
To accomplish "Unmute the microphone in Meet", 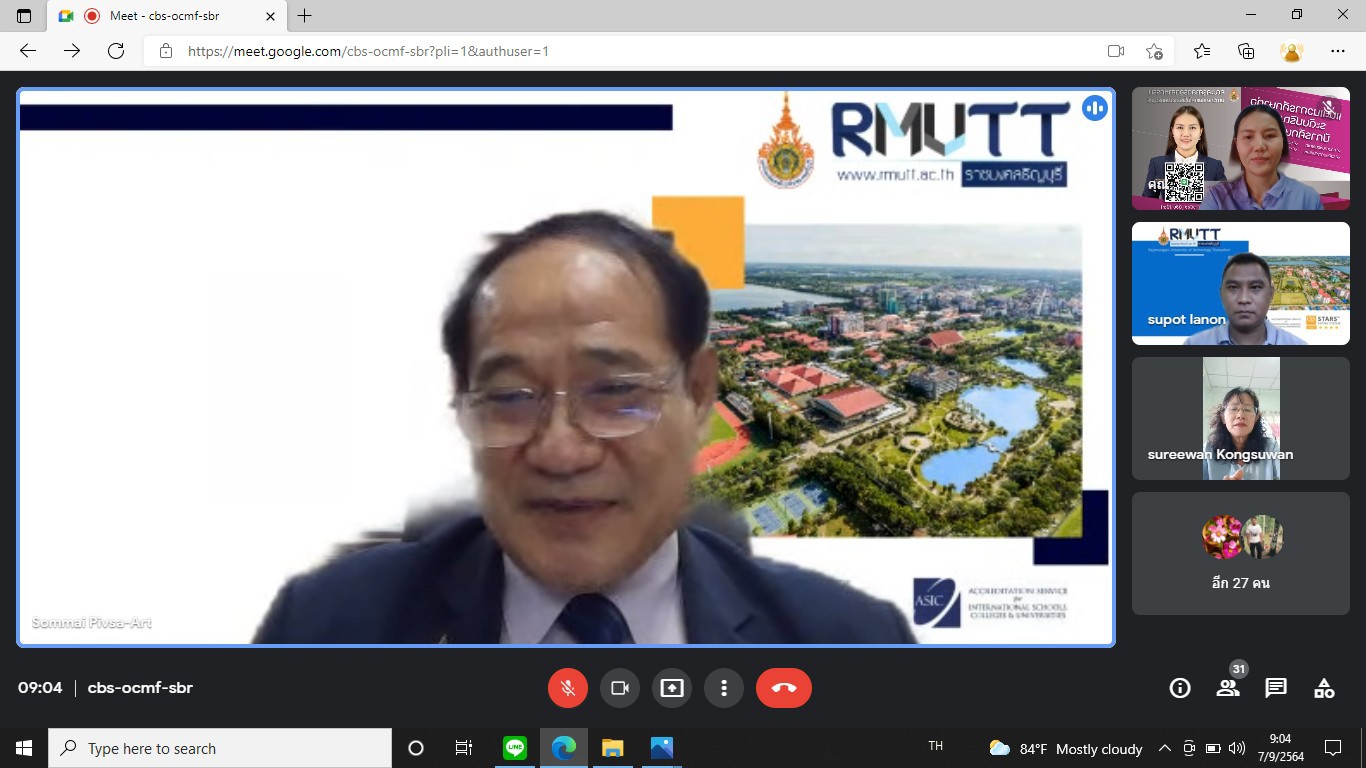I will point(568,688).
